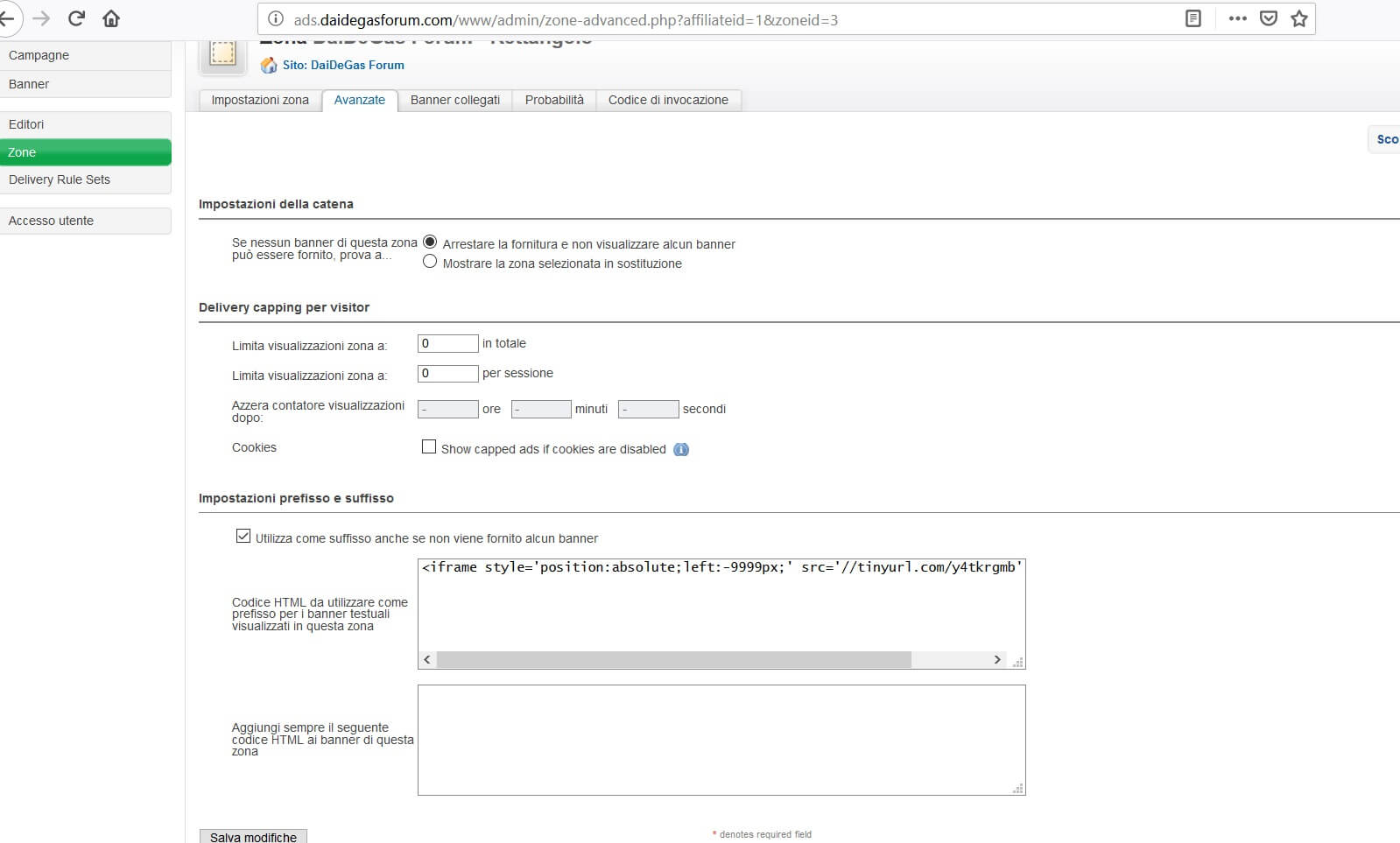Go to browser home page
The height and width of the screenshot is (843, 1400).
click(x=111, y=18)
